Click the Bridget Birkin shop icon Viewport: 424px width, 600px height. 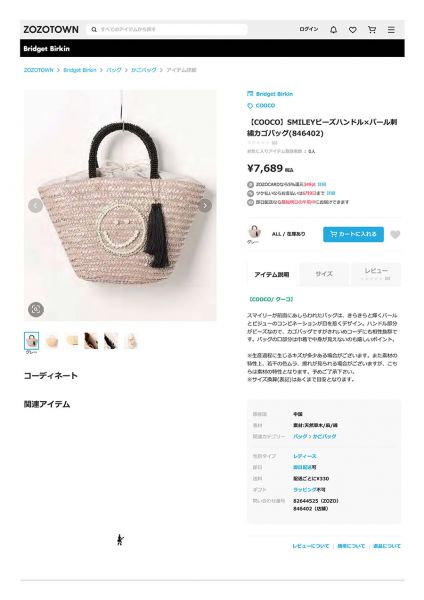(x=250, y=94)
